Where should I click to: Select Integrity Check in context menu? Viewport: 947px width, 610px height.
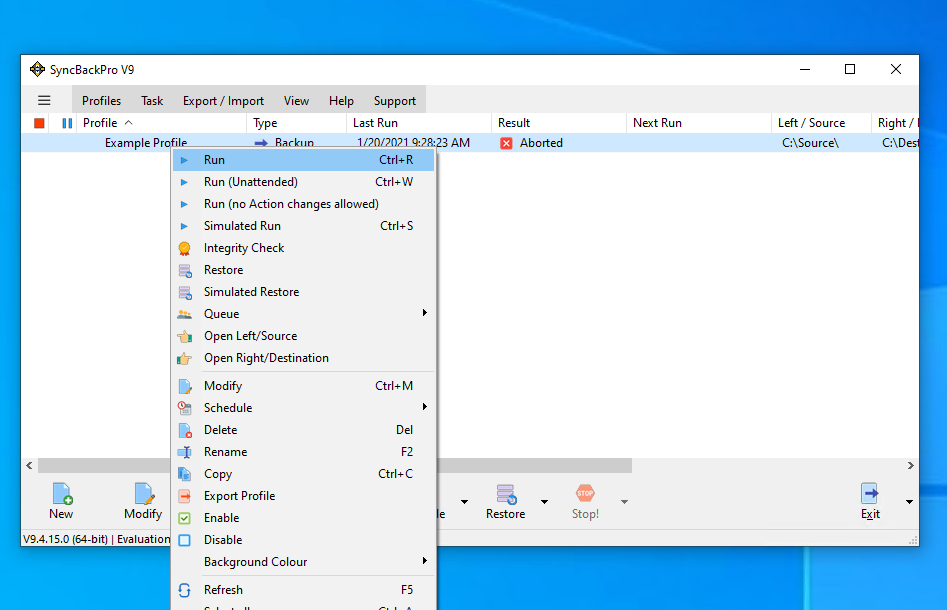click(244, 248)
